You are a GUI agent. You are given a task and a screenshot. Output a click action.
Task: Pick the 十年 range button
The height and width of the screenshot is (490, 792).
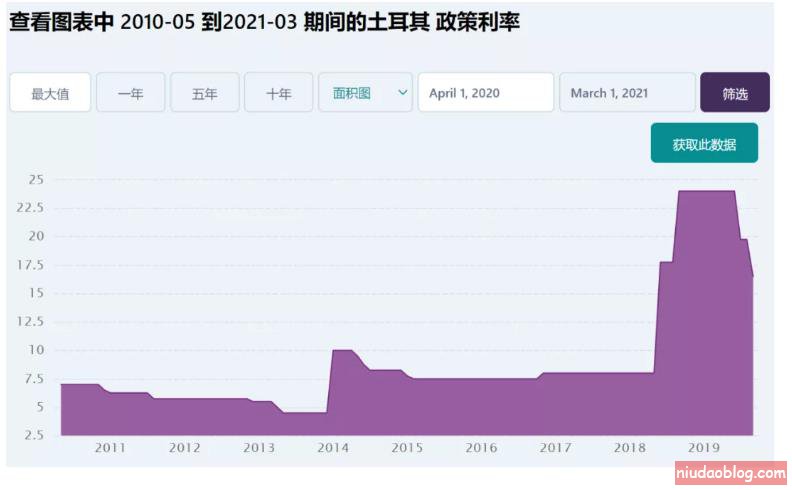coord(279,92)
